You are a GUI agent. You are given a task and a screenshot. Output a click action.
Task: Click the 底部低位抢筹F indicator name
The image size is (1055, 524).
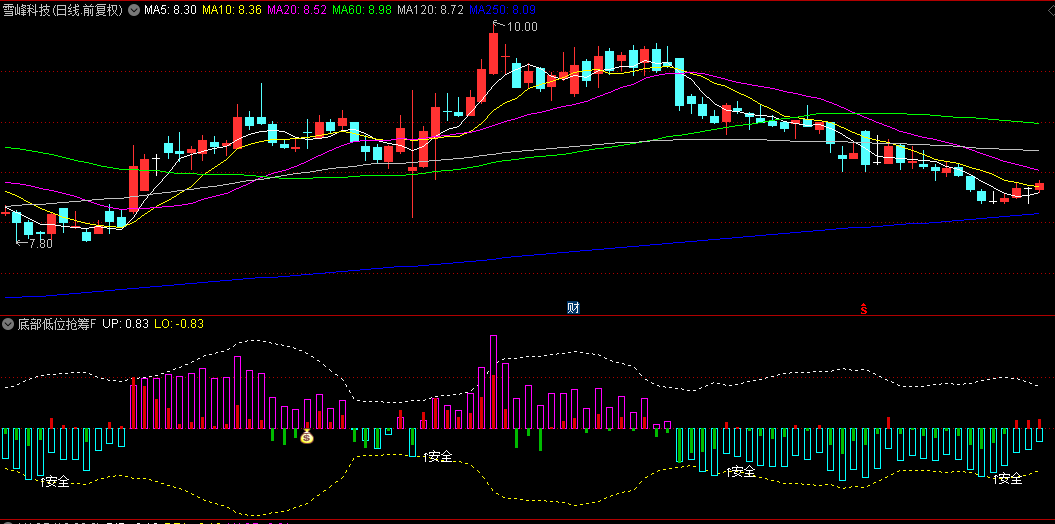[x=57, y=324]
